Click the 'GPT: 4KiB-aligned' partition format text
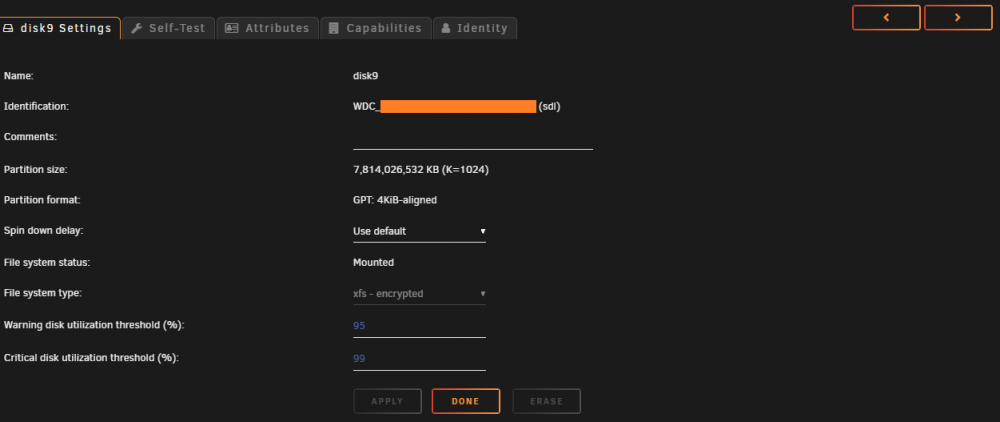Viewport: 1000px width, 422px height. point(395,200)
